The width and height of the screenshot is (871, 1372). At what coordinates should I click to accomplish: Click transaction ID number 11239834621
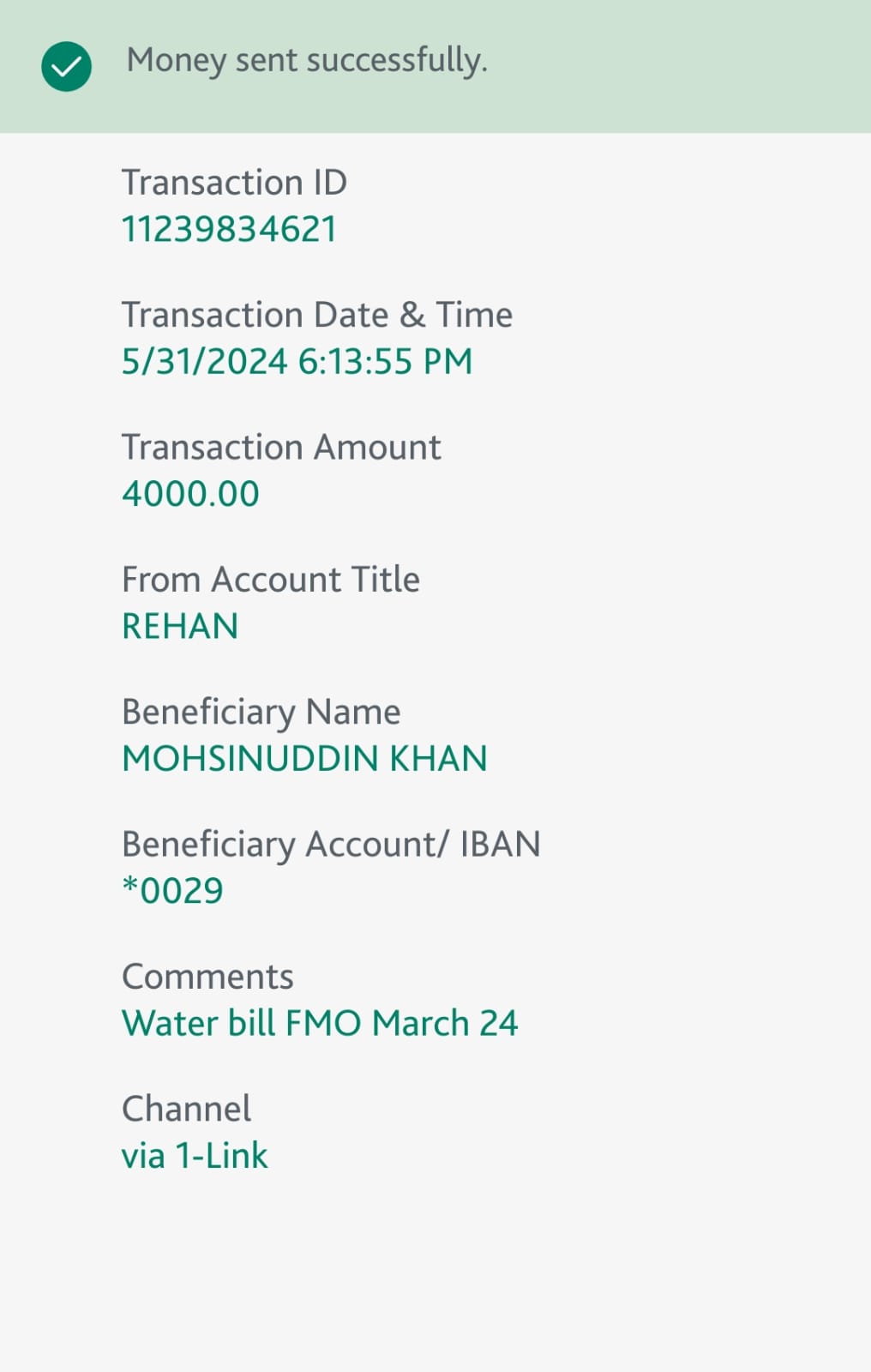click(x=229, y=230)
